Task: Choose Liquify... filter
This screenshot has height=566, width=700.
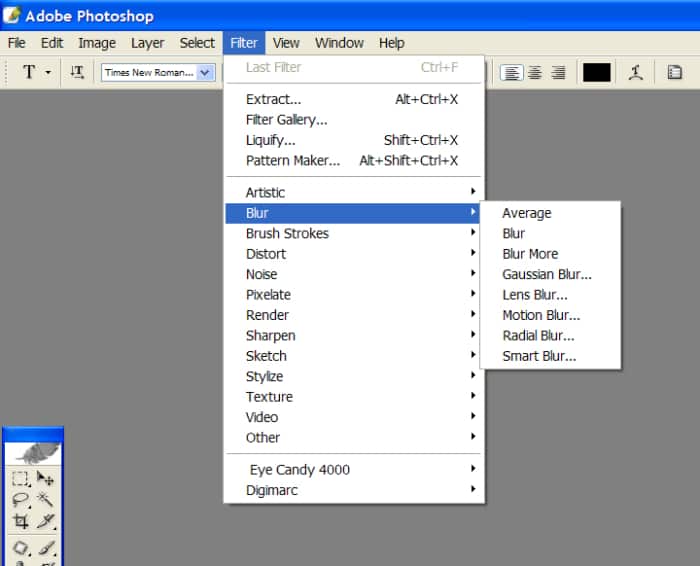Action: pos(352,140)
